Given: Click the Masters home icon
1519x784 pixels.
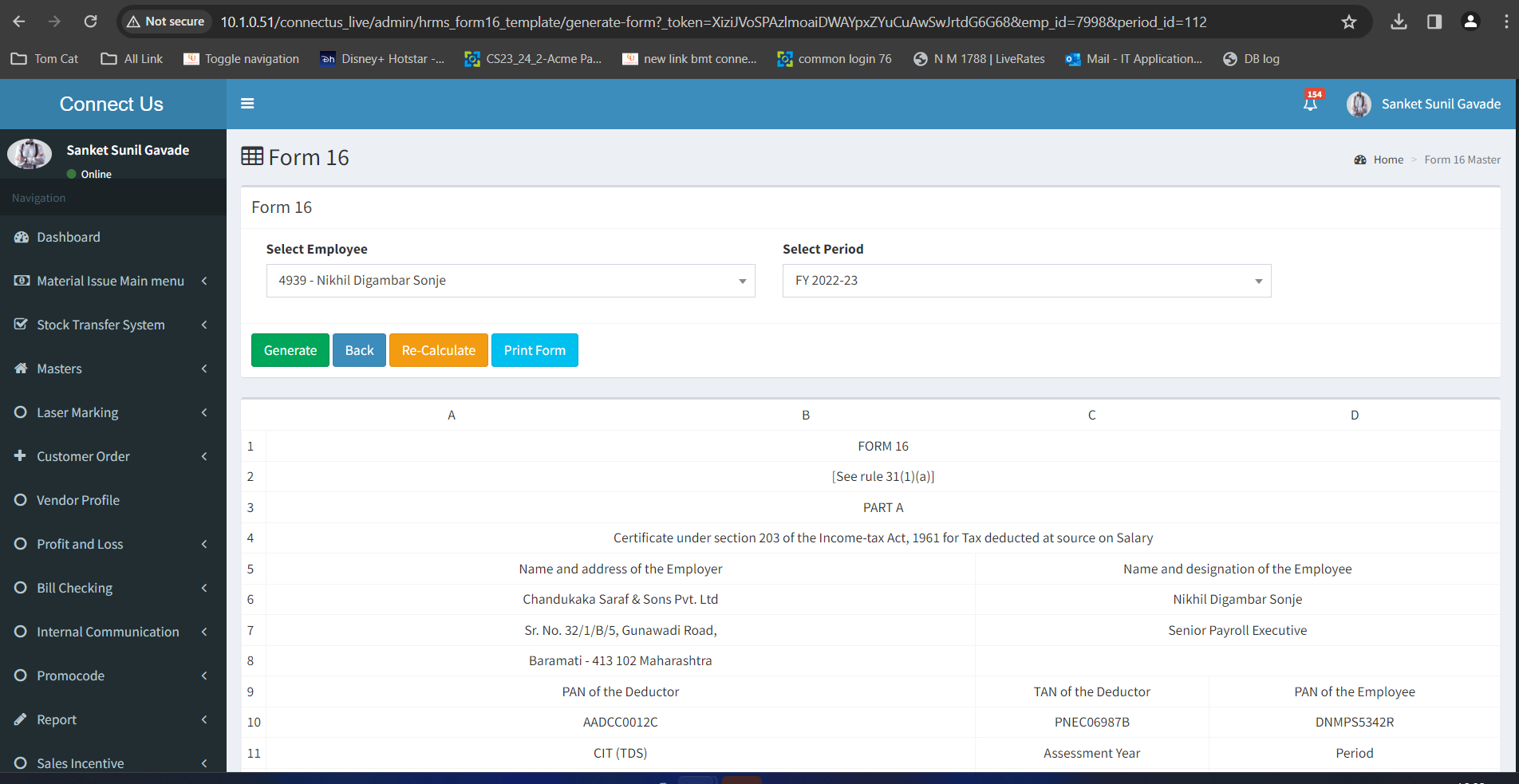Looking at the screenshot, I should coord(22,368).
